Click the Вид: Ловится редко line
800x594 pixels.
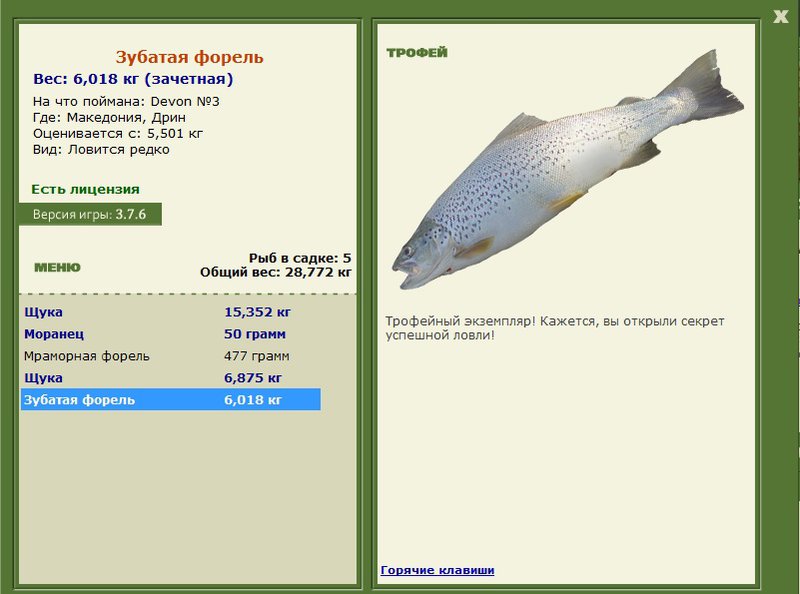[x=101, y=150]
